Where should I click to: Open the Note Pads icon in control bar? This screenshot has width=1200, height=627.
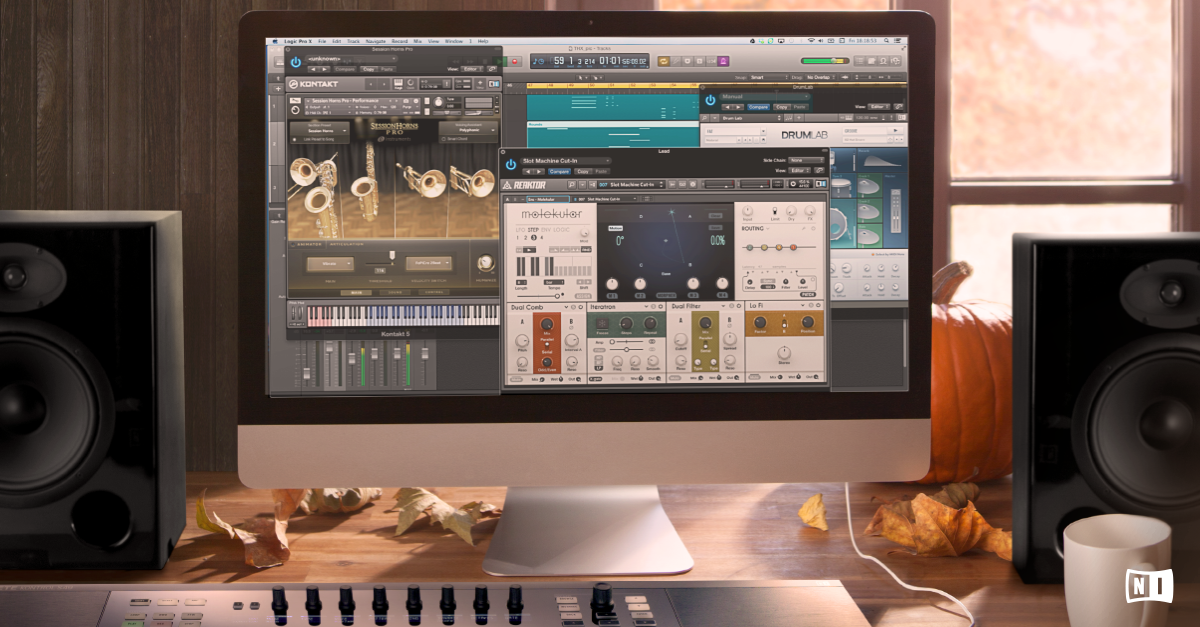point(872,61)
